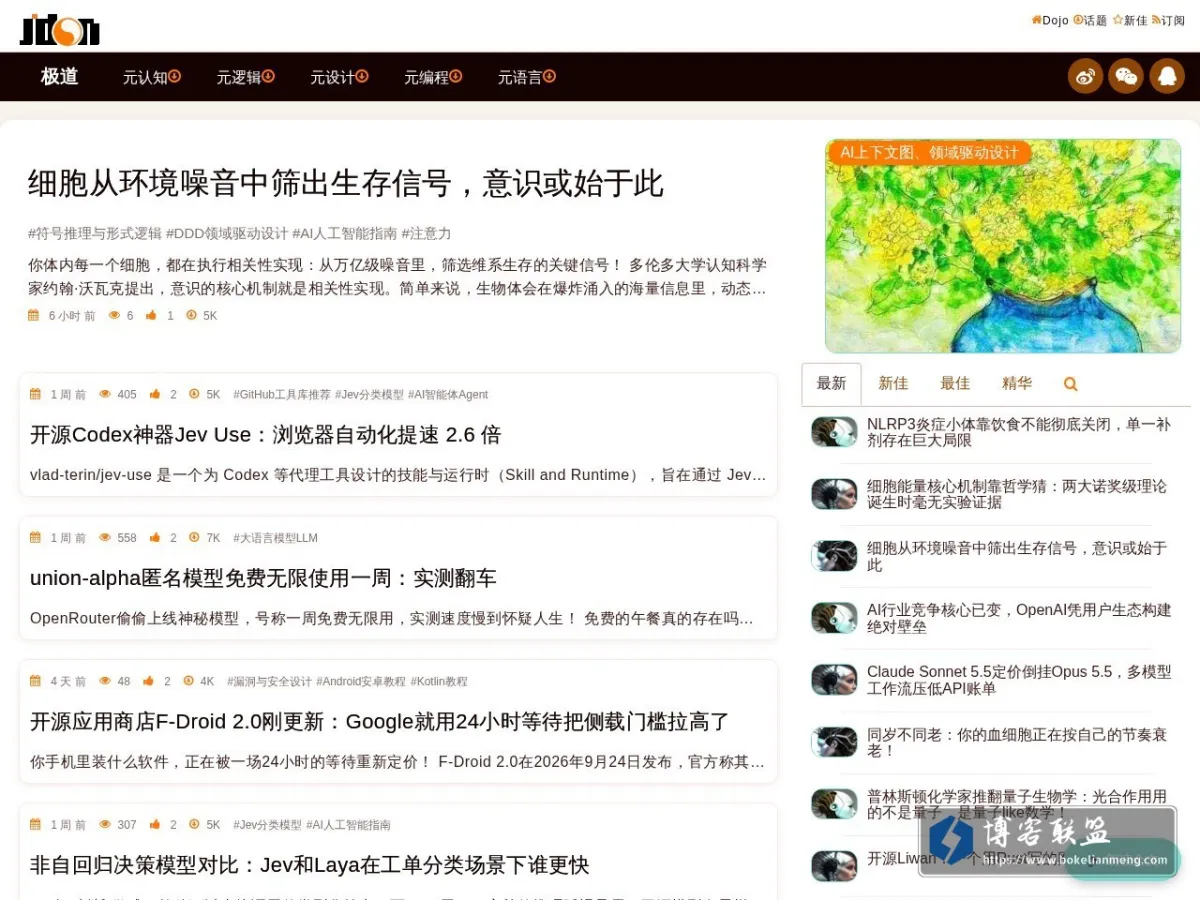Image resolution: width=1200 pixels, height=900 pixels.
Task: Click avatar beside Claude Sonnet 5.5 article
Action: [834, 680]
